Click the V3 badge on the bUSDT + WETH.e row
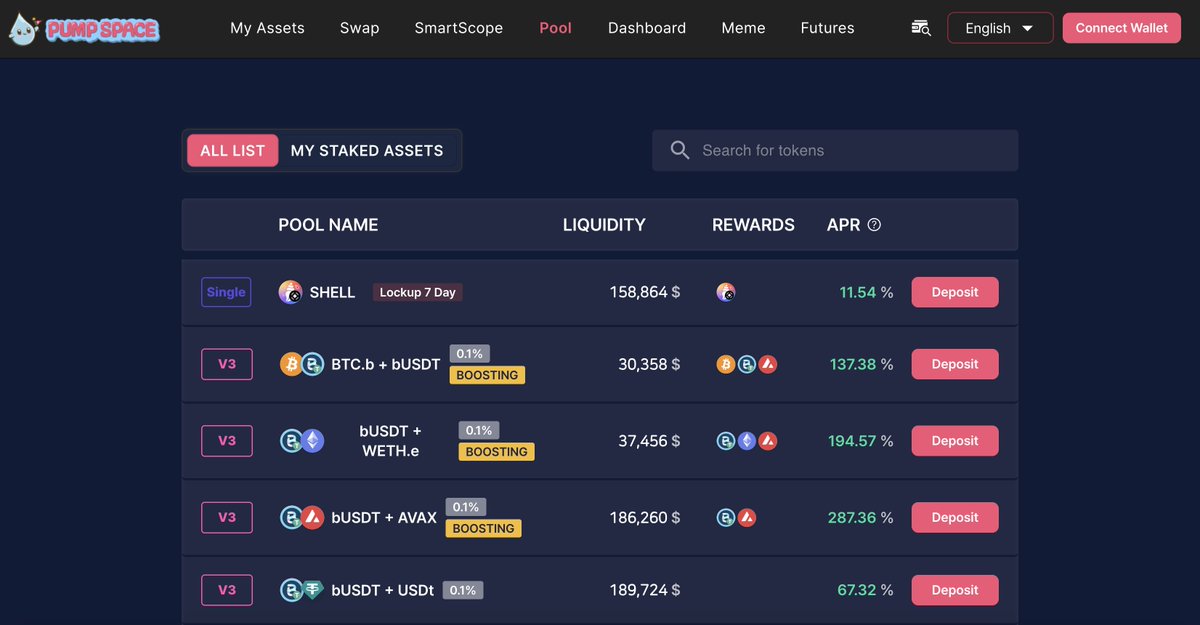1200x625 pixels. point(227,441)
